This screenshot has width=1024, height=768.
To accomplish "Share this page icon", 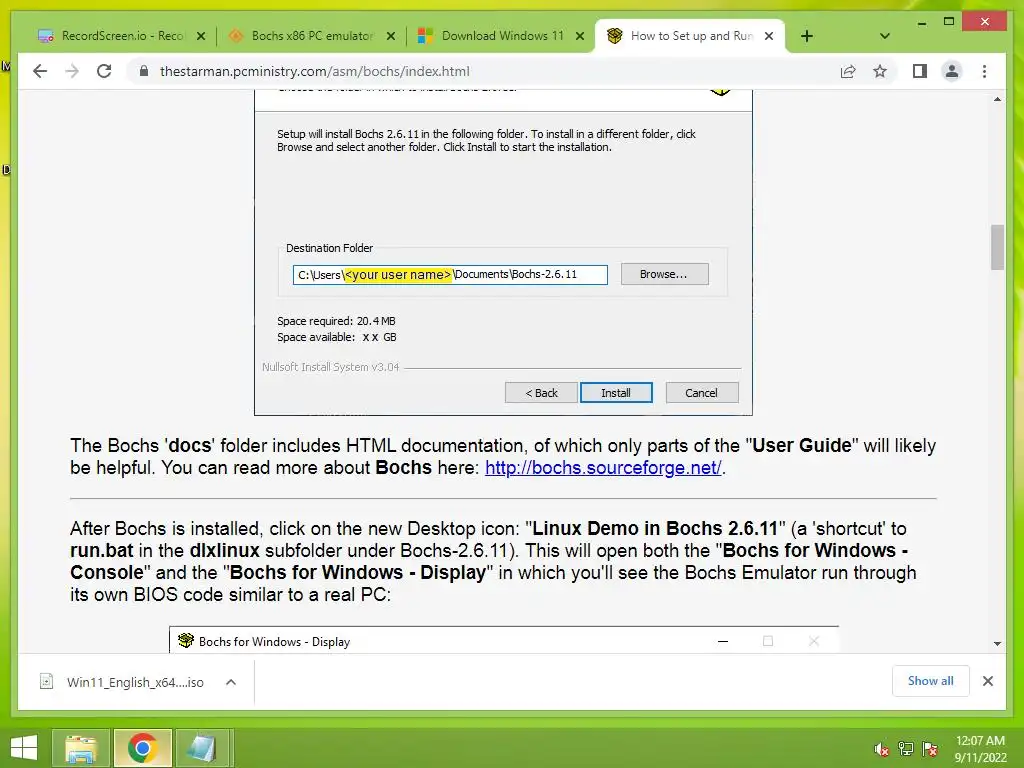I will (848, 71).
